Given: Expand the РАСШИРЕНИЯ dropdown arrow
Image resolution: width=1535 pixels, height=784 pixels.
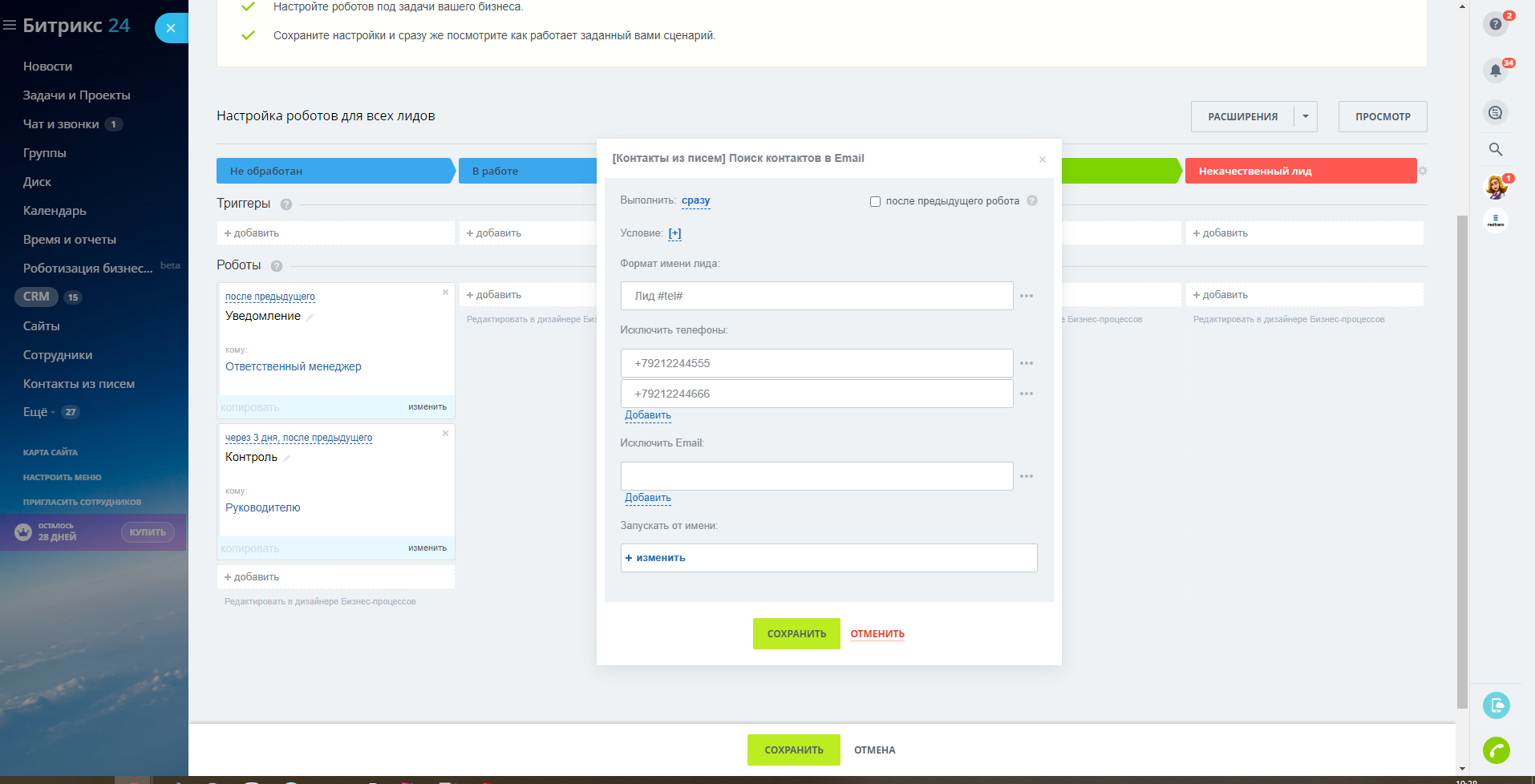Looking at the screenshot, I should [x=1306, y=116].
